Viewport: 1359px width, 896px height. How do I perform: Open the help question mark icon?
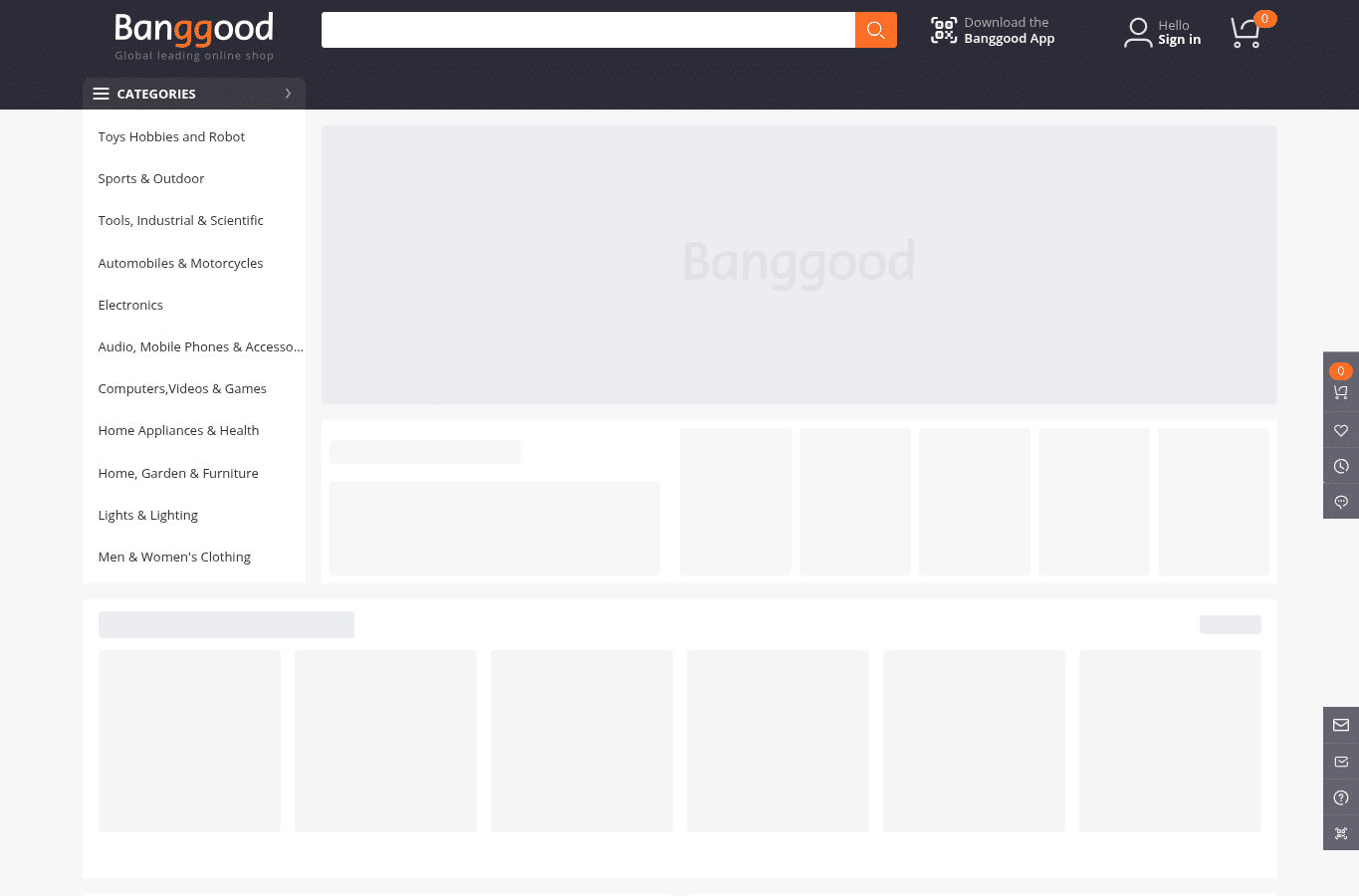click(1341, 797)
